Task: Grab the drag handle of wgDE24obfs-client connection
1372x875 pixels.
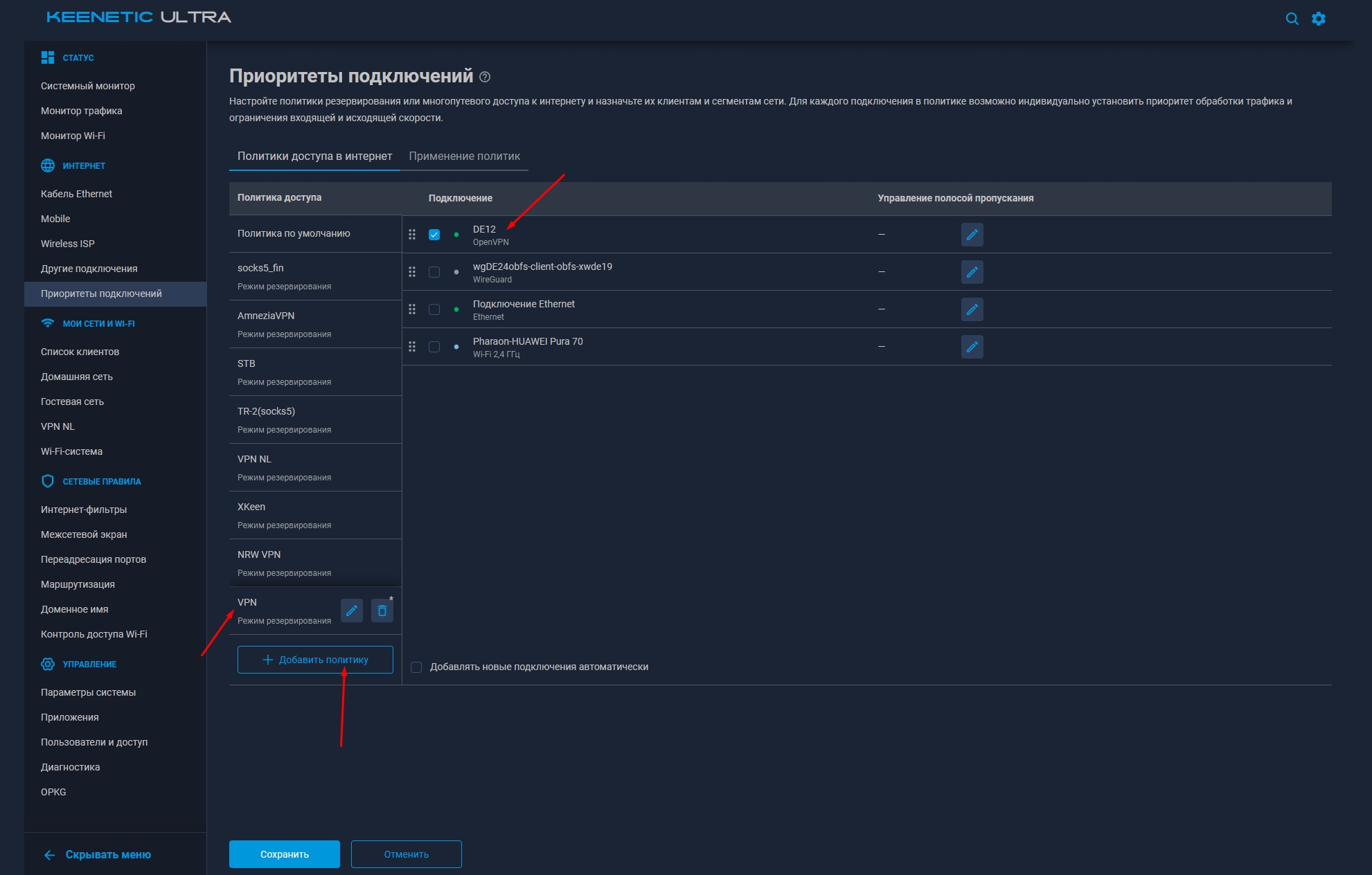Action: (412, 272)
